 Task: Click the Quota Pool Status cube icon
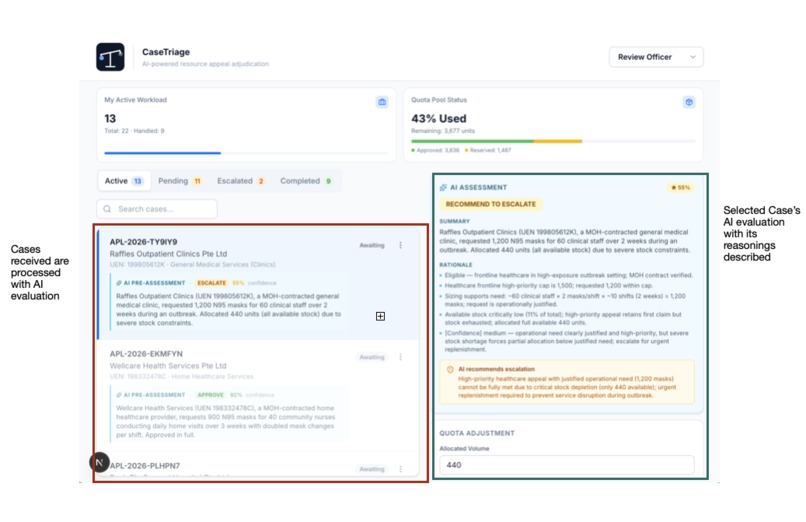pyautogui.click(x=689, y=102)
